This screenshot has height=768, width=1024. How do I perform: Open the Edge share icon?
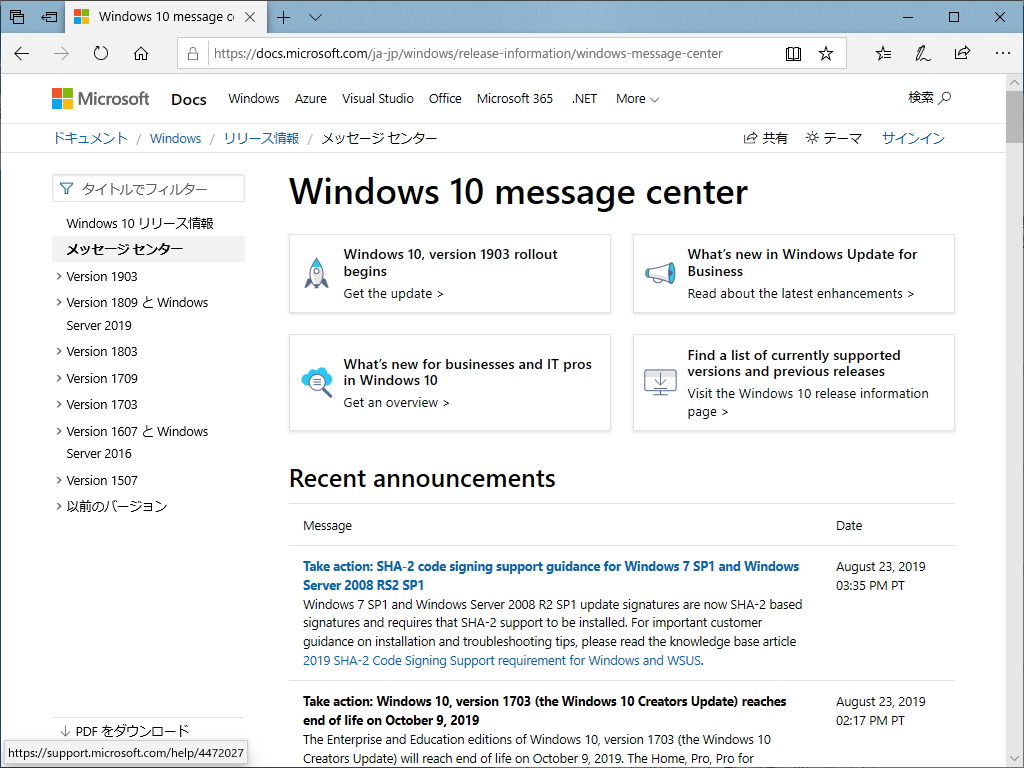(962, 53)
